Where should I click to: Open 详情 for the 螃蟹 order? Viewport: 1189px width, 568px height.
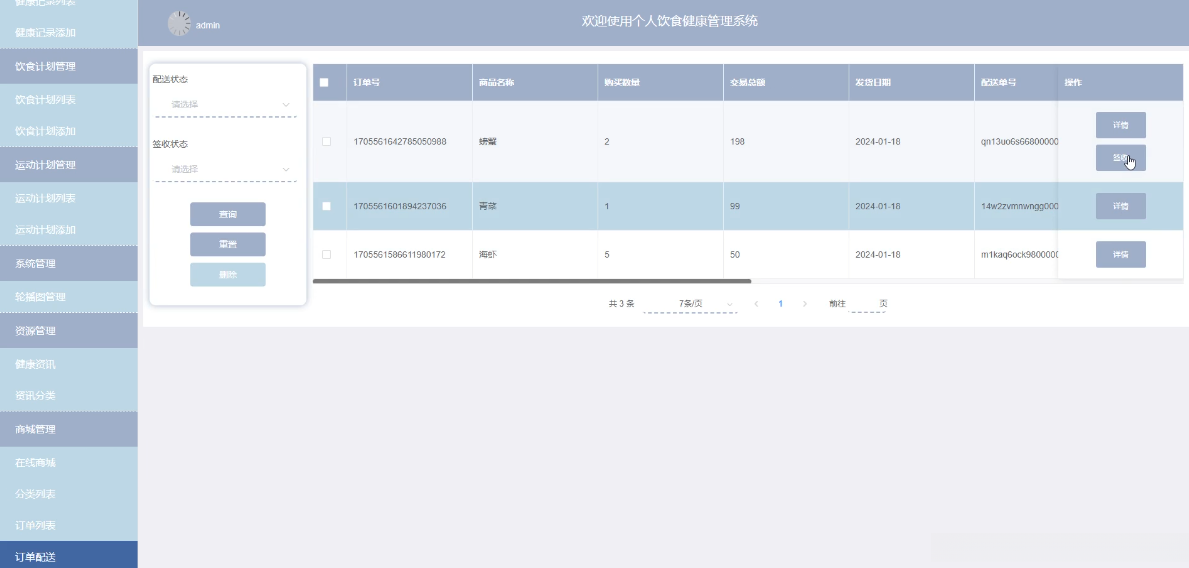[1120, 125]
